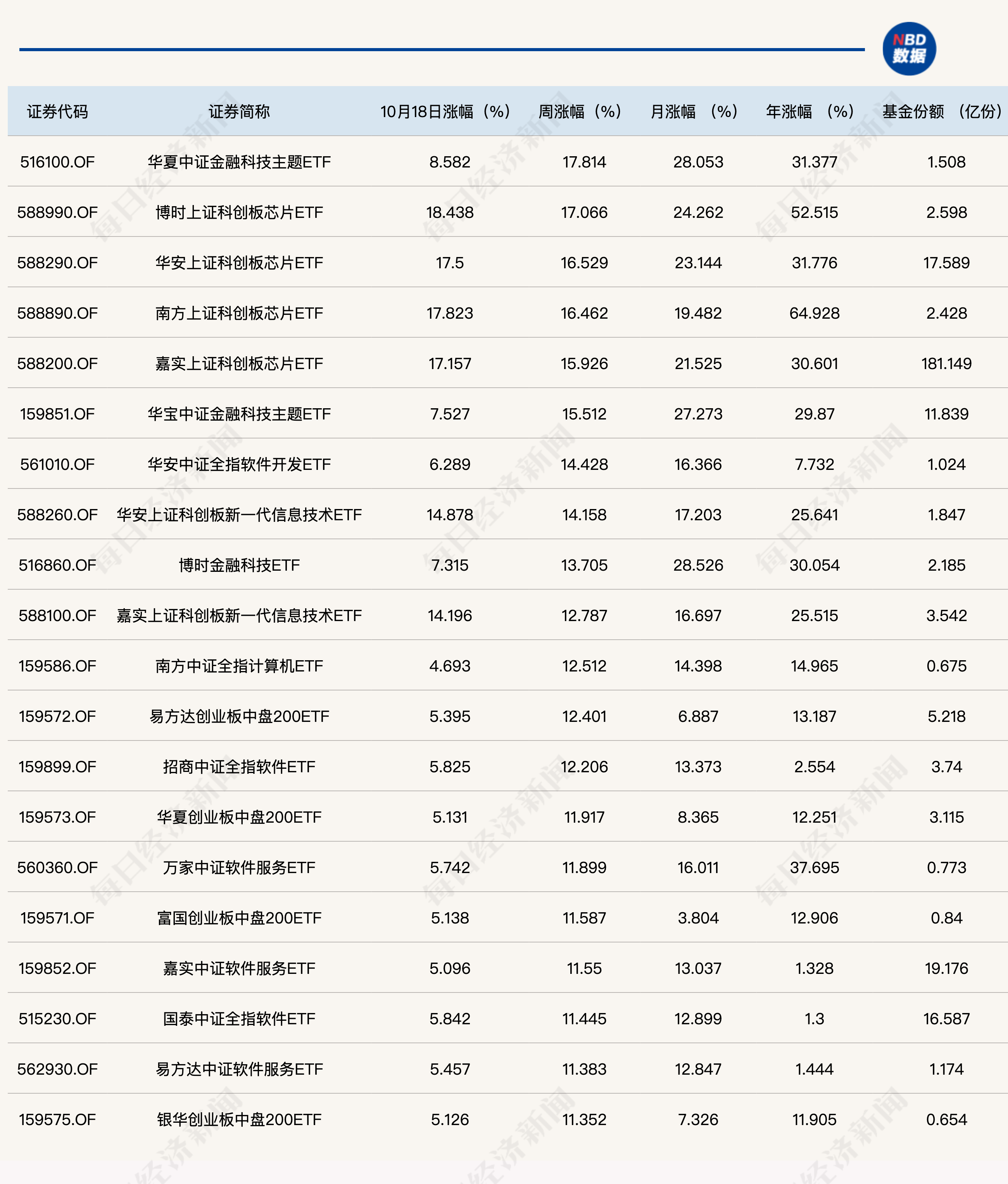1008x1184 pixels.
Task: Select code 562930.OF
Action: click(57, 1068)
